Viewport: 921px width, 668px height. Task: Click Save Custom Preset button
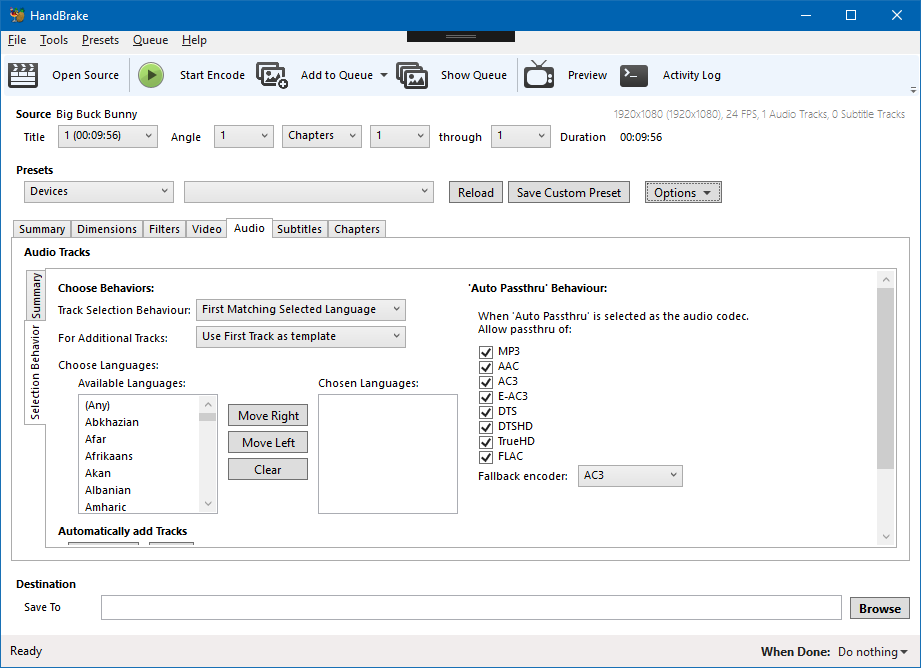point(569,193)
